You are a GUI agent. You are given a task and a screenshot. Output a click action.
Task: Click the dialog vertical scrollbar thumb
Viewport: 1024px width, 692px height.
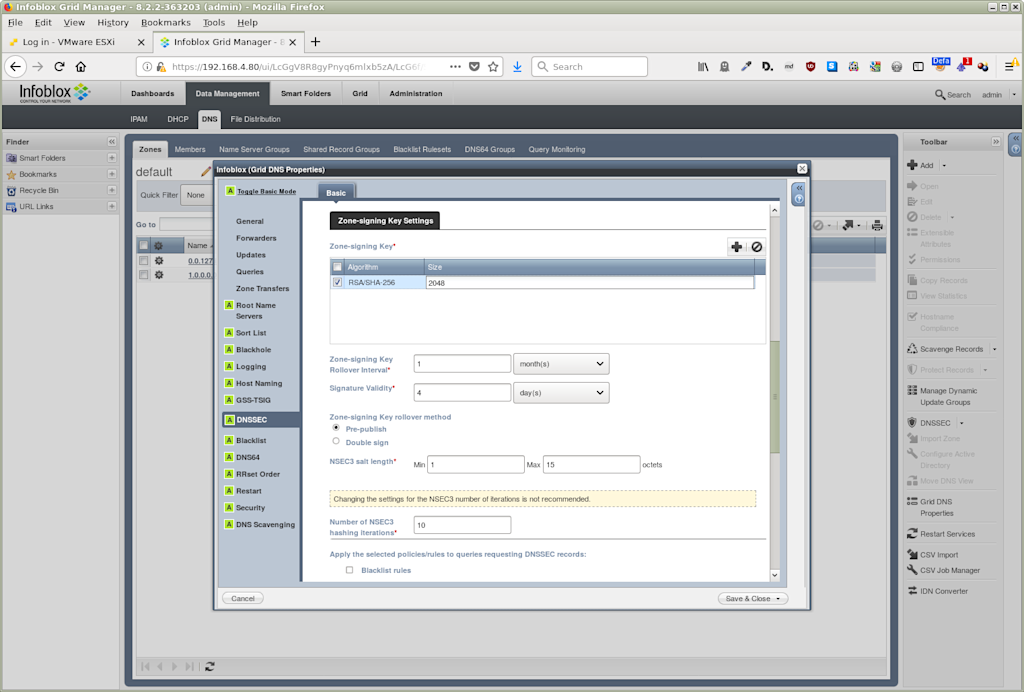click(x=775, y=397)
